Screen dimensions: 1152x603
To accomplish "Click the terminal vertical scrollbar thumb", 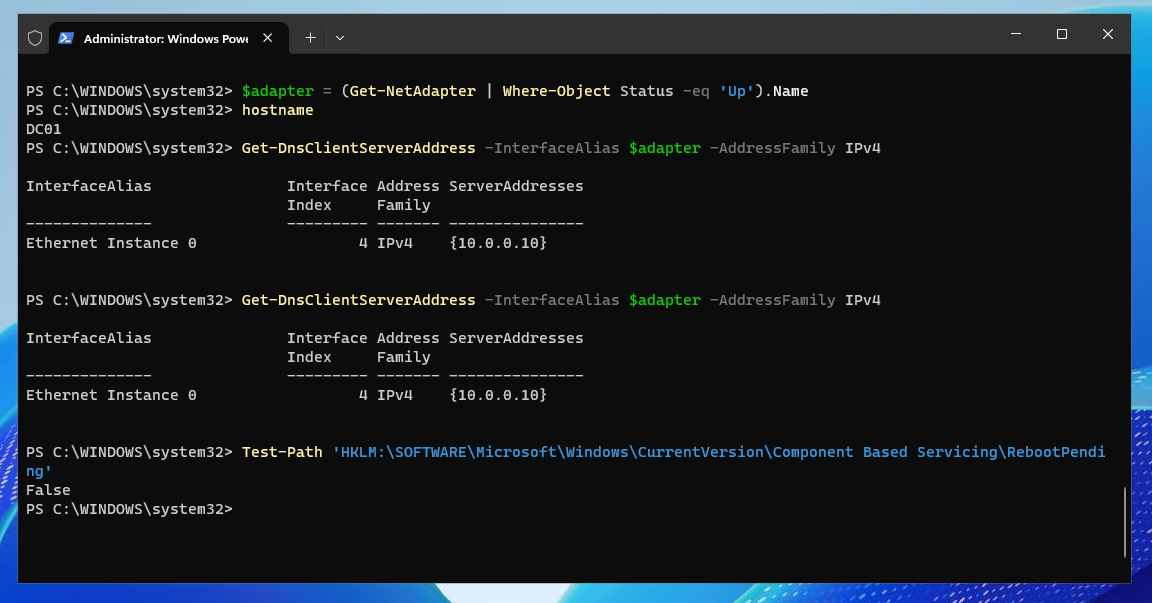I will [1124, 522].
